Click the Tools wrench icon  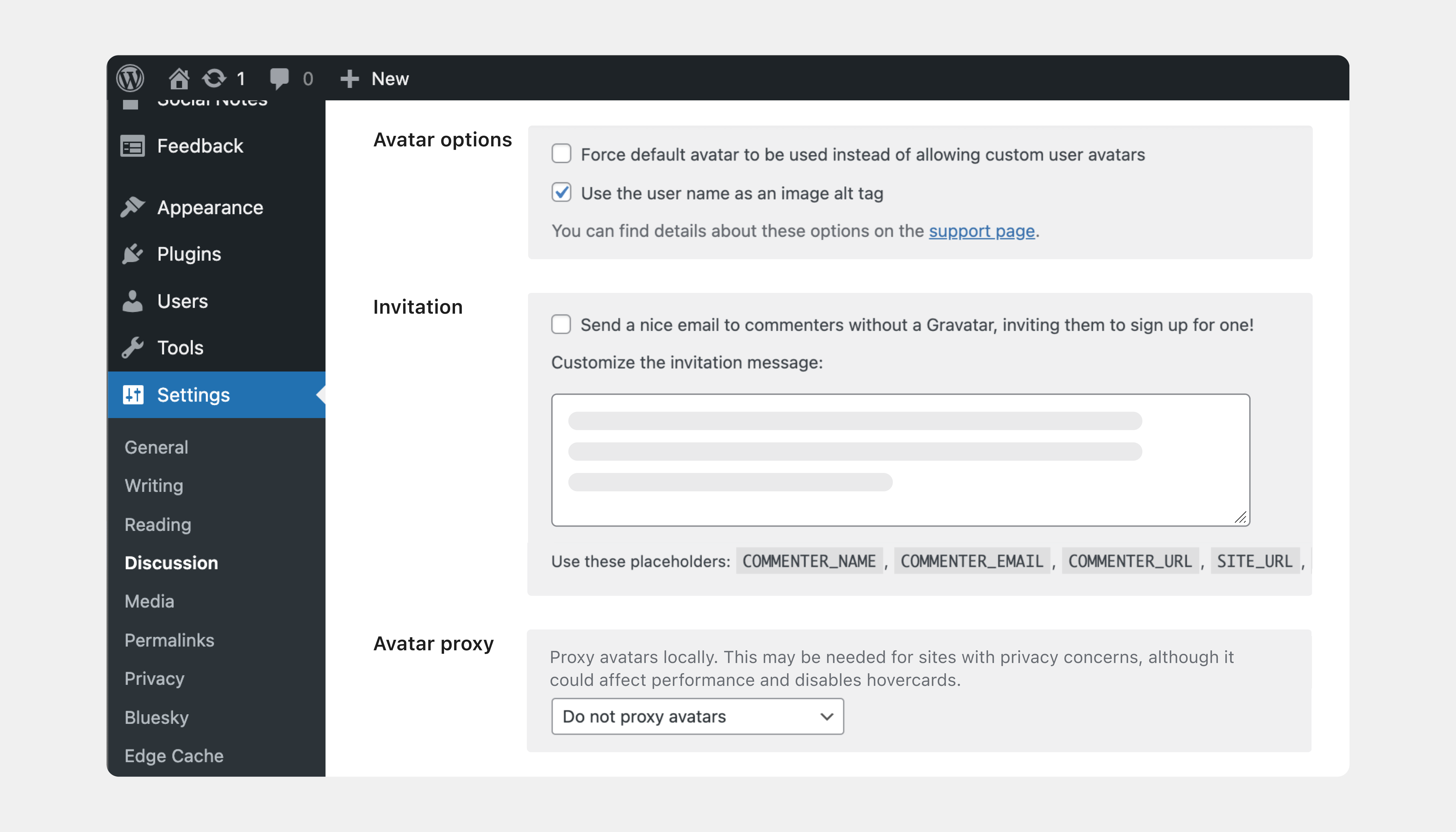133,348
